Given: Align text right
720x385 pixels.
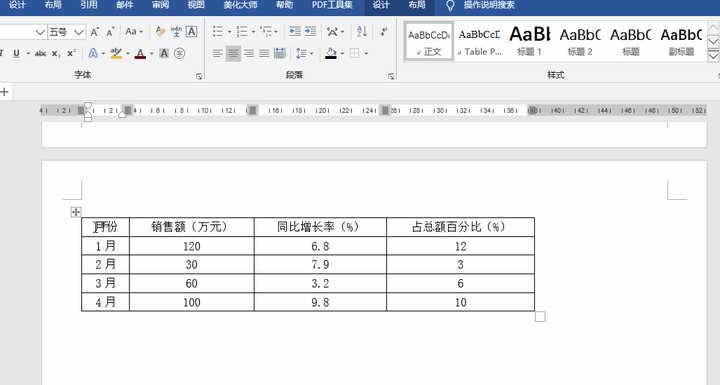Looking at the screenshot, I should [249, 54].
